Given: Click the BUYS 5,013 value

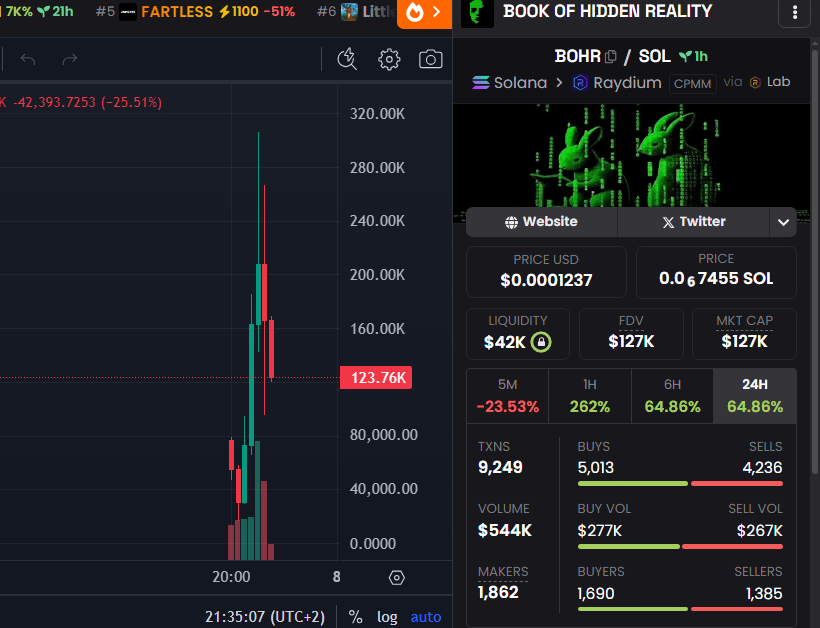Looking at the screenshot, I should point(596,467).
